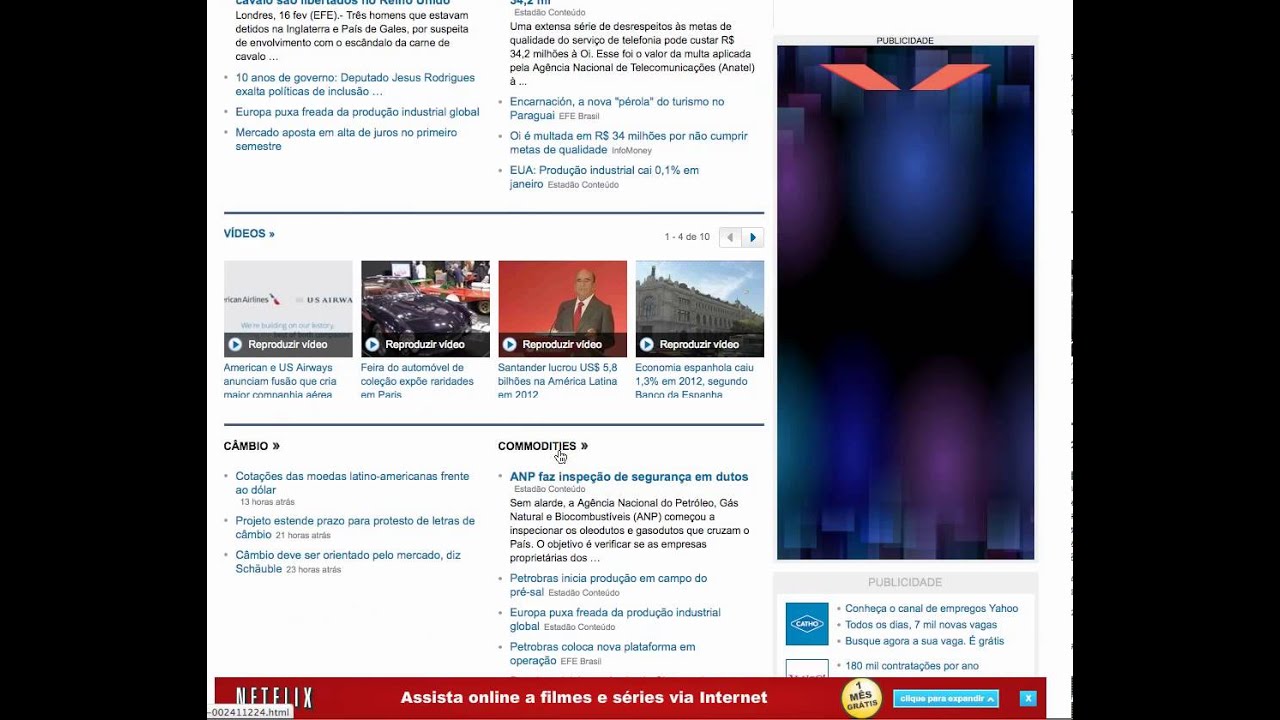Open the COMMODITIES section heading
The height and width of the screenshot is (720, 1280).
click(x=543, y=446)
